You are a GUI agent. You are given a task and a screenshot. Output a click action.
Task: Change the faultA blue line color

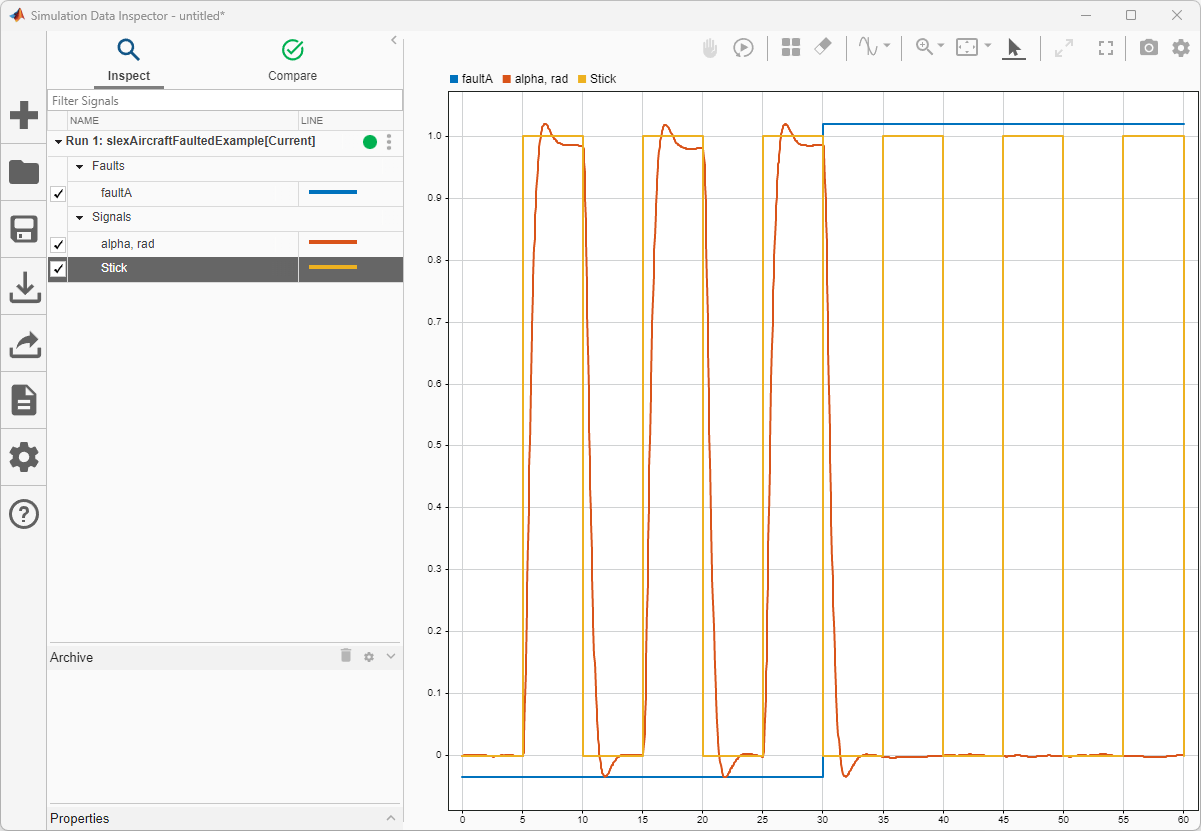[333, 191]
